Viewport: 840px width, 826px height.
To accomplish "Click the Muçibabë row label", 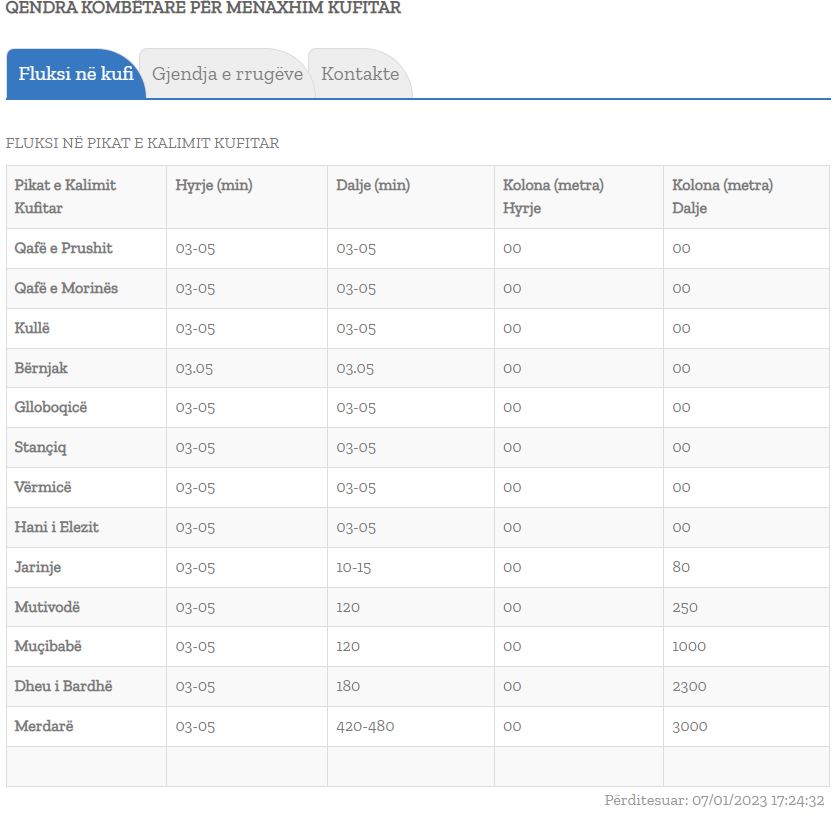I will [x=45, y=646].
